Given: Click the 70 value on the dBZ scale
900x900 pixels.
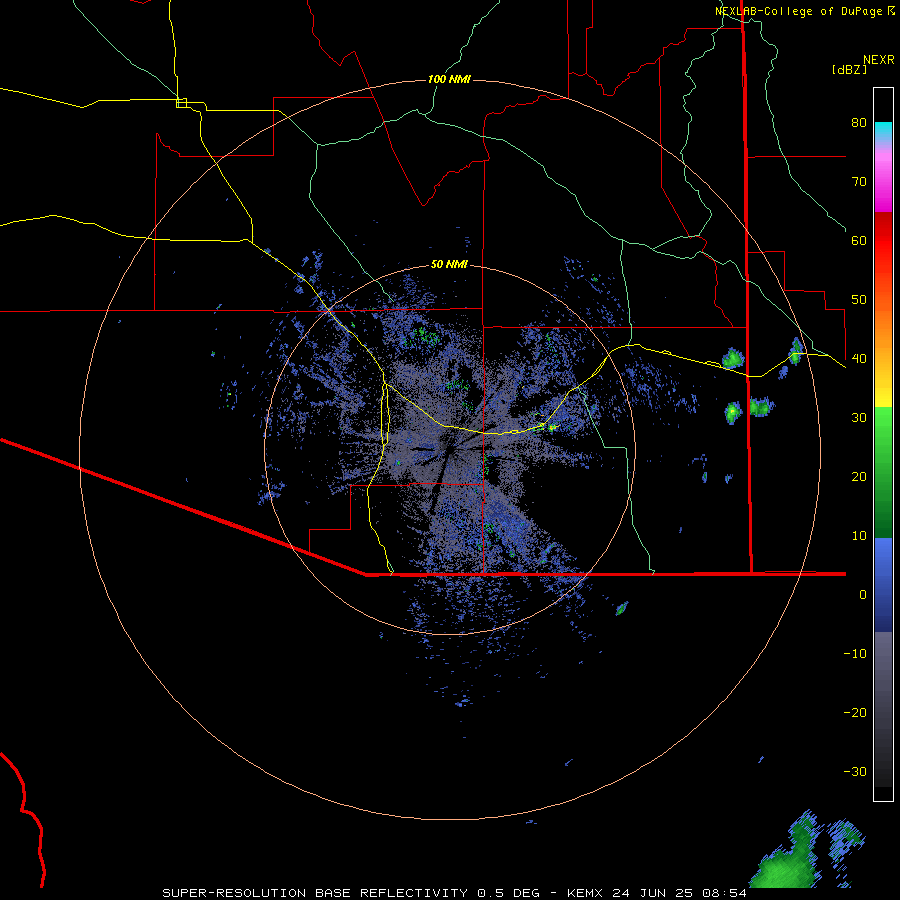Looking at the screenshot, I should point(859,181).
